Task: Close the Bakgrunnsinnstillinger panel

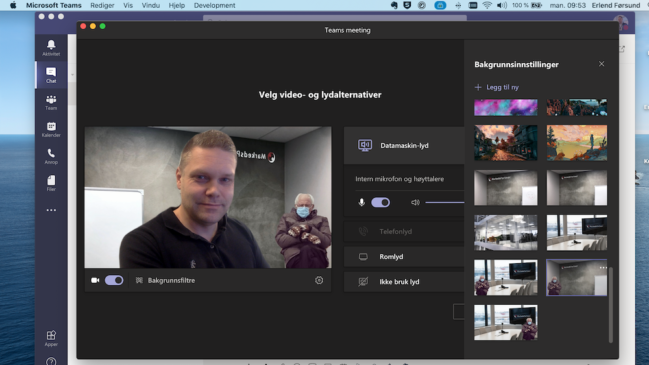Action: pos(601,64)
